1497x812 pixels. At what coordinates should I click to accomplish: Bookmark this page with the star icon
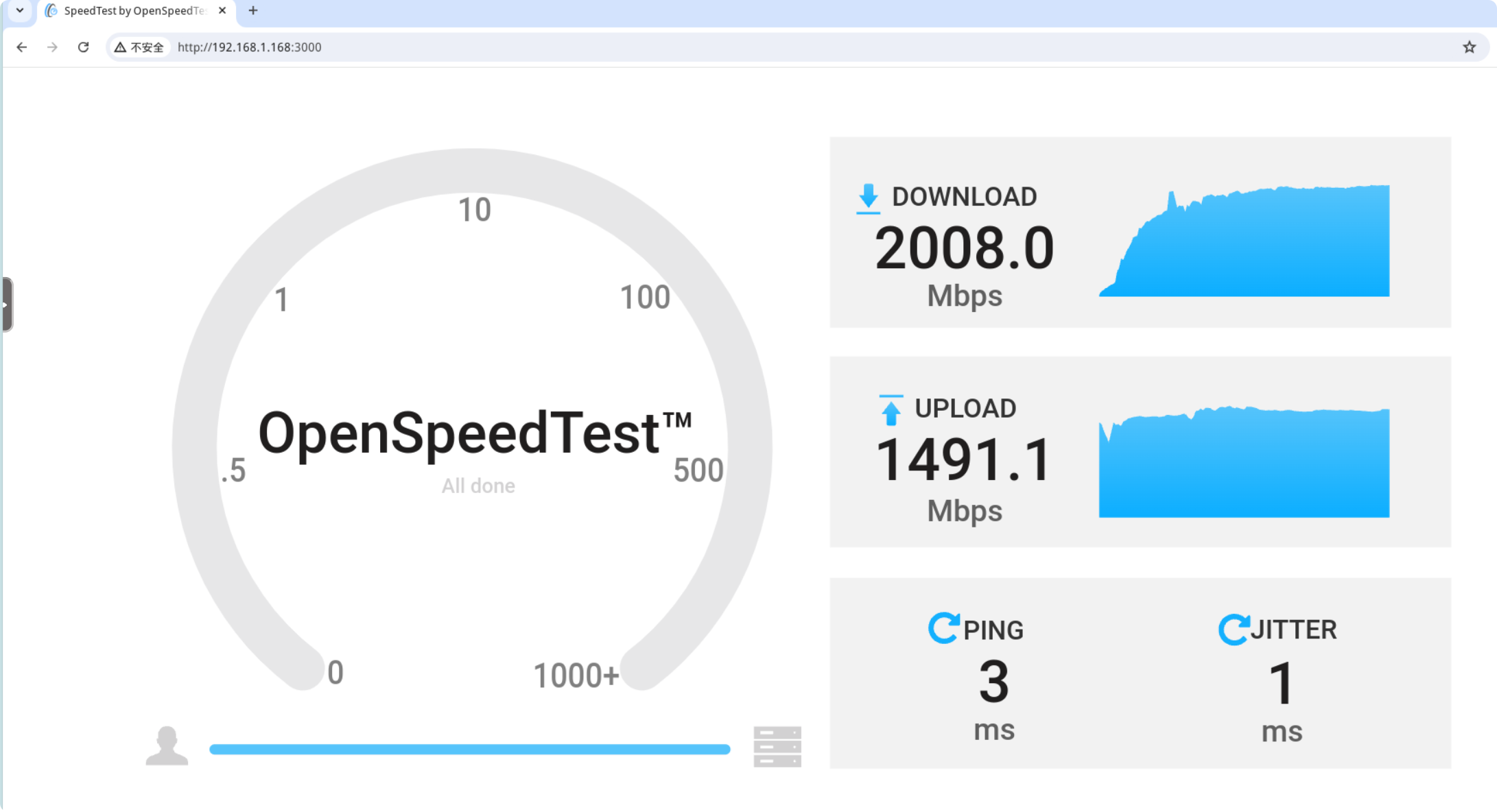[1469, 47]
